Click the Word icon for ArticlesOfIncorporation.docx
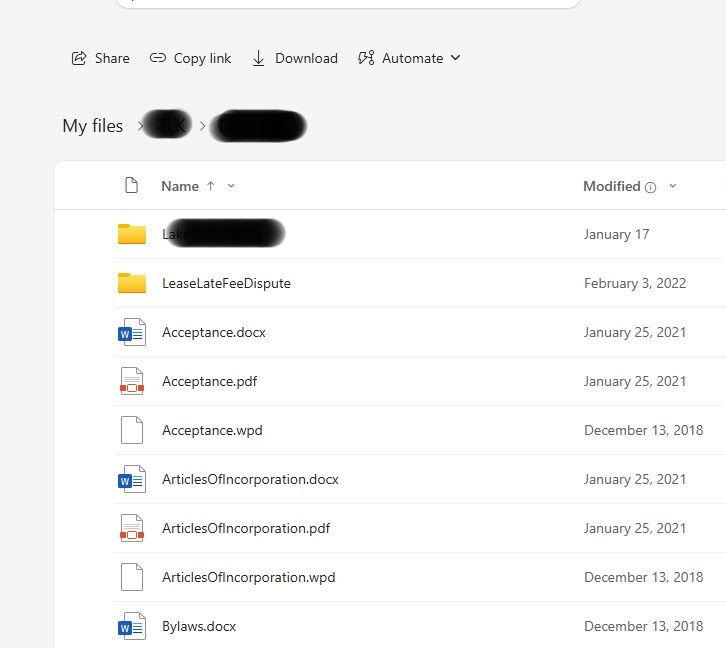Viewport: 726px width, 648px height. pyautogui.click(x=132, y=479)
